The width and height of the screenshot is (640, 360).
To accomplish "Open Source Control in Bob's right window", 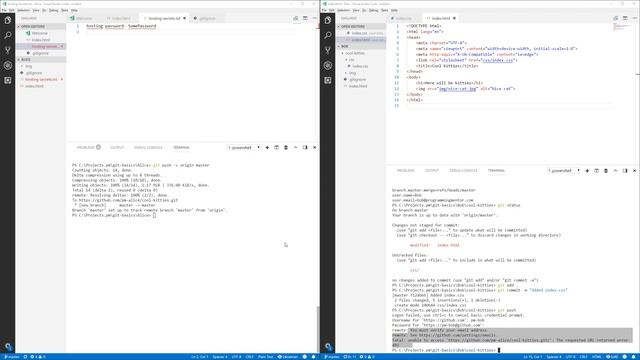I will [328, 50].
